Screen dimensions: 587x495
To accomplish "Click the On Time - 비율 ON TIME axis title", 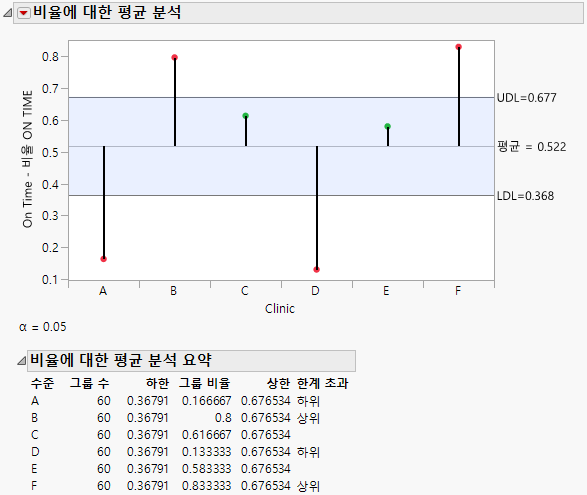I will tap(27, 159).
